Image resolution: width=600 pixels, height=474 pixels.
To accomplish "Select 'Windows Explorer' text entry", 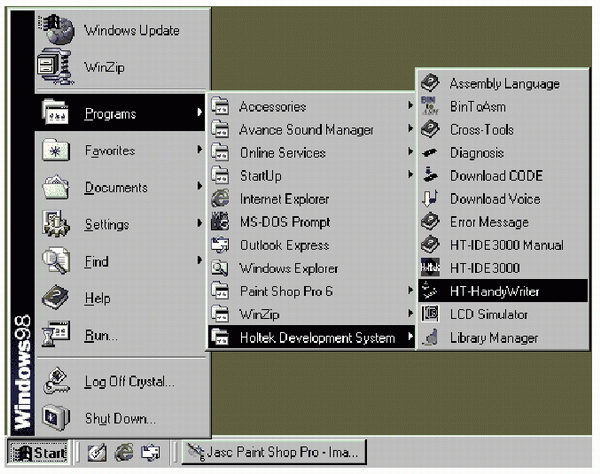I will 289,268.
